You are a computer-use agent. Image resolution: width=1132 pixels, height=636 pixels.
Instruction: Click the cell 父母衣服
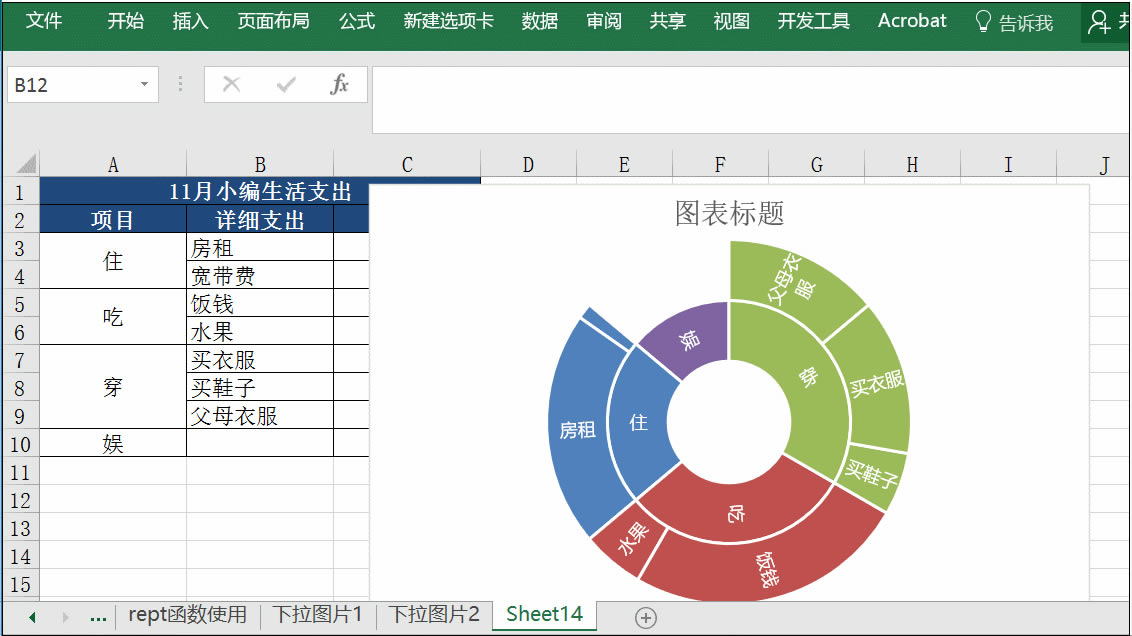pyautogui.click(x=260, y=416)
